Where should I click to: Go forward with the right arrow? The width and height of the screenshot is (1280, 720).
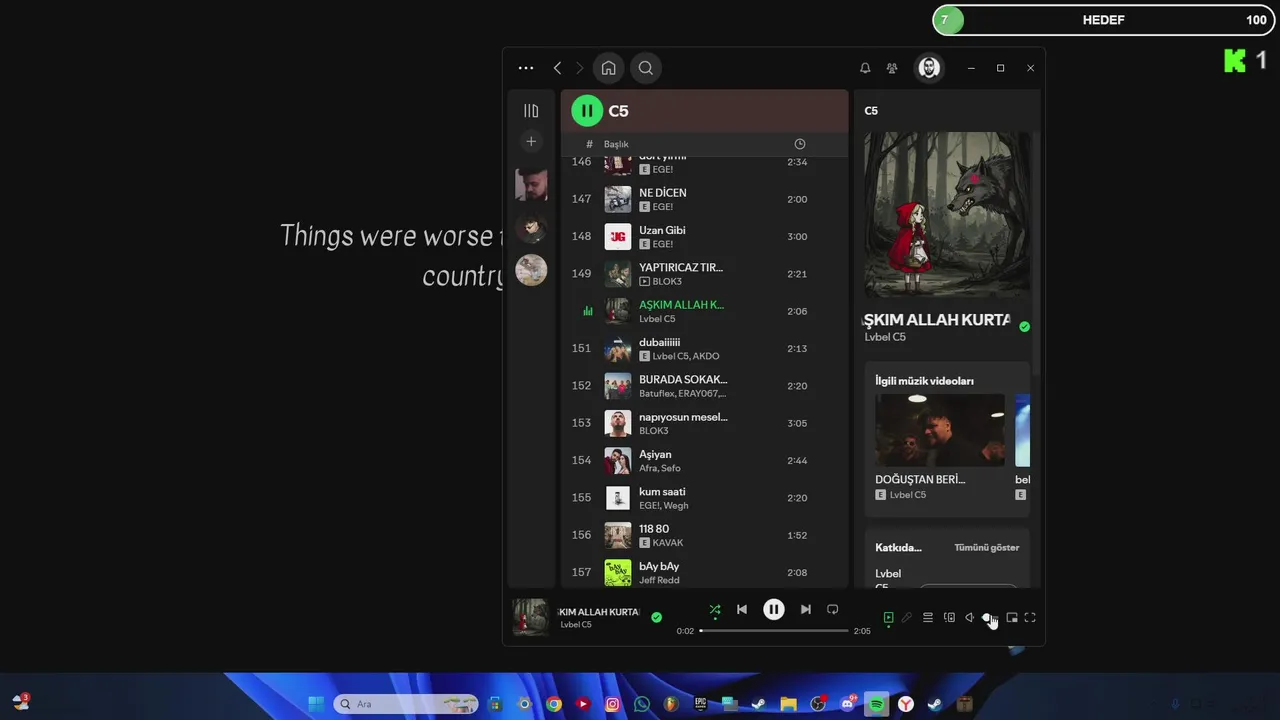pos(579,68)
